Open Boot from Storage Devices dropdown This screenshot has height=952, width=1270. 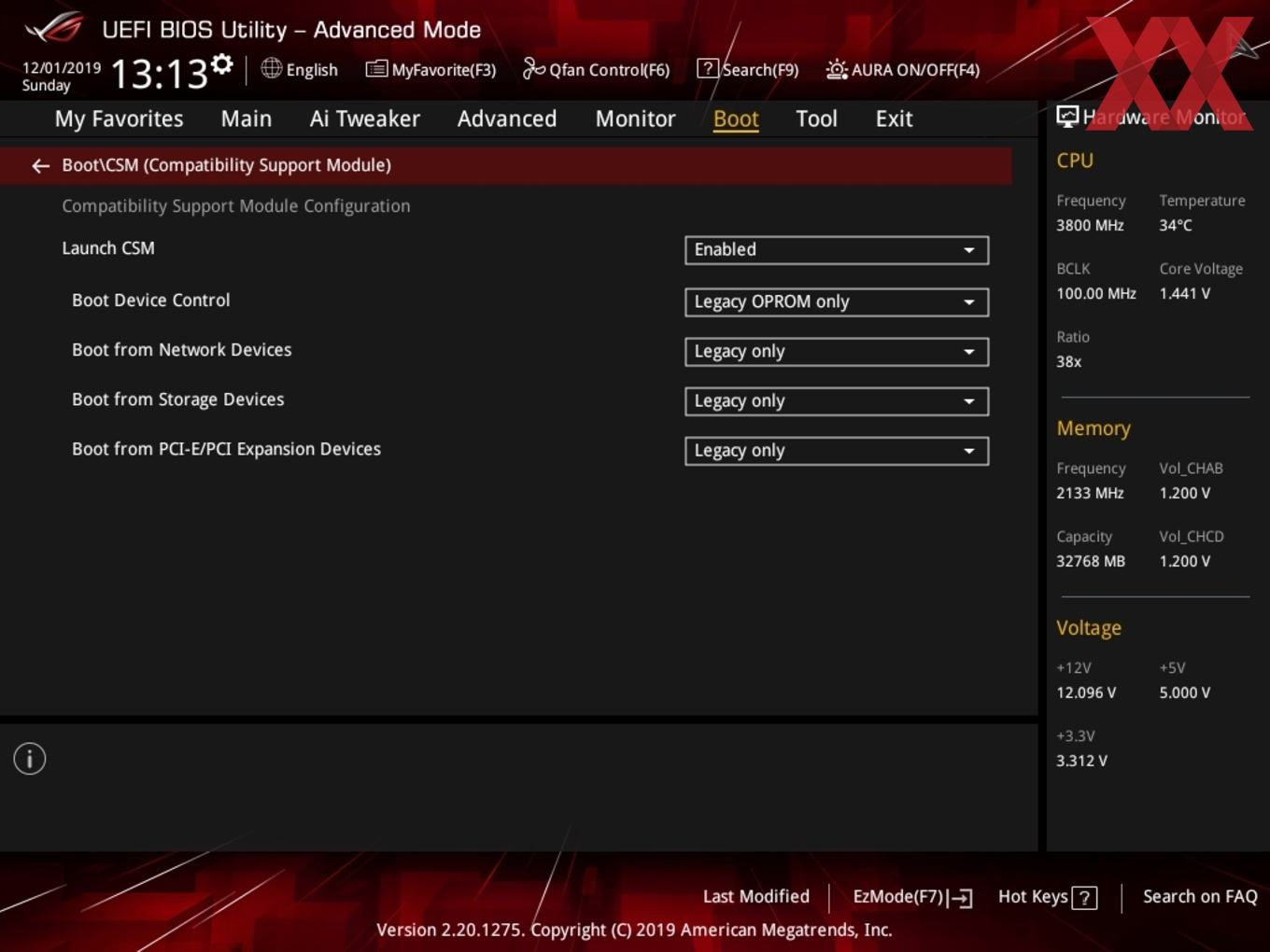click(837, 401)
